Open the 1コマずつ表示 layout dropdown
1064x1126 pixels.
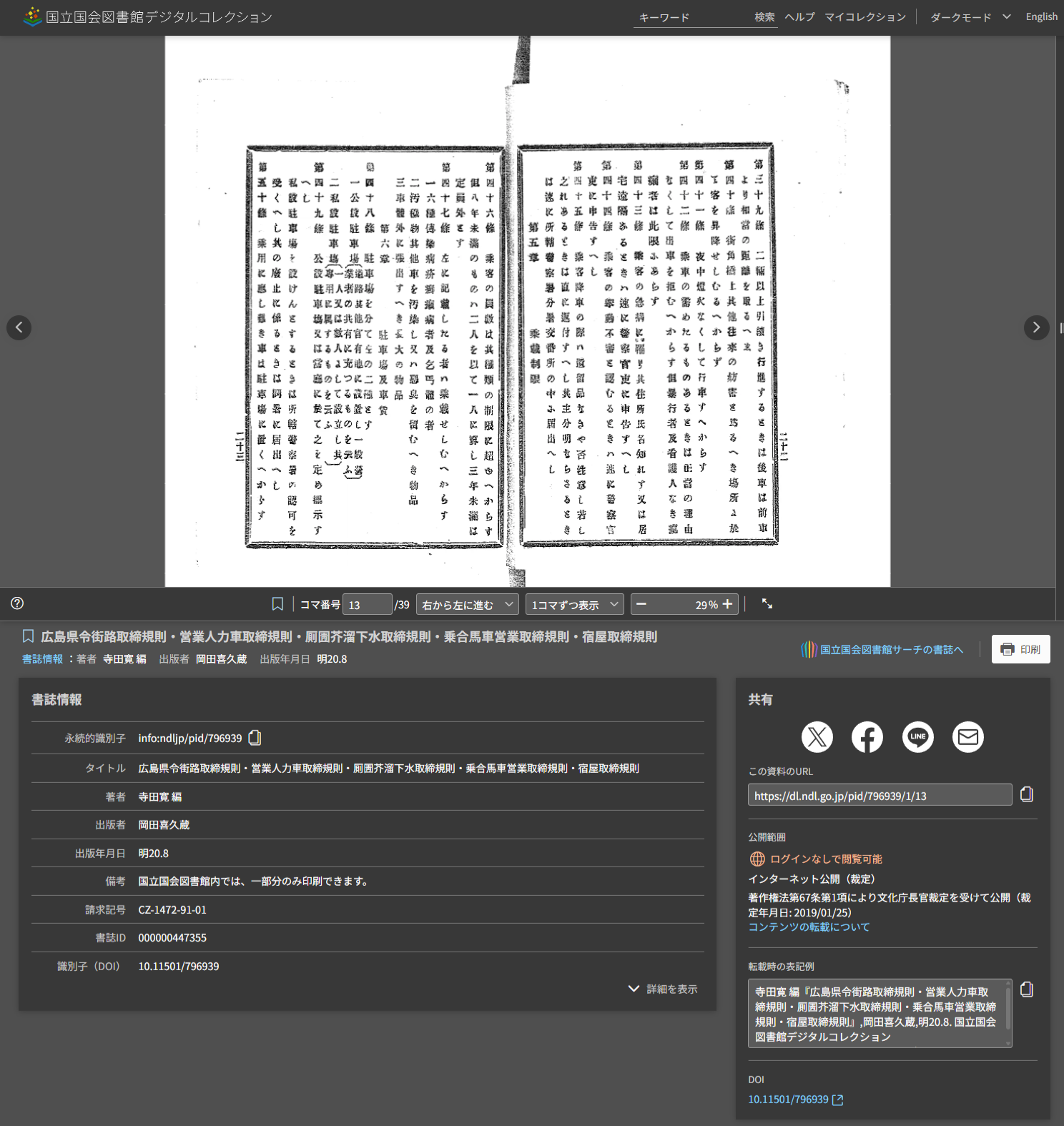click(x=574, y=605)
